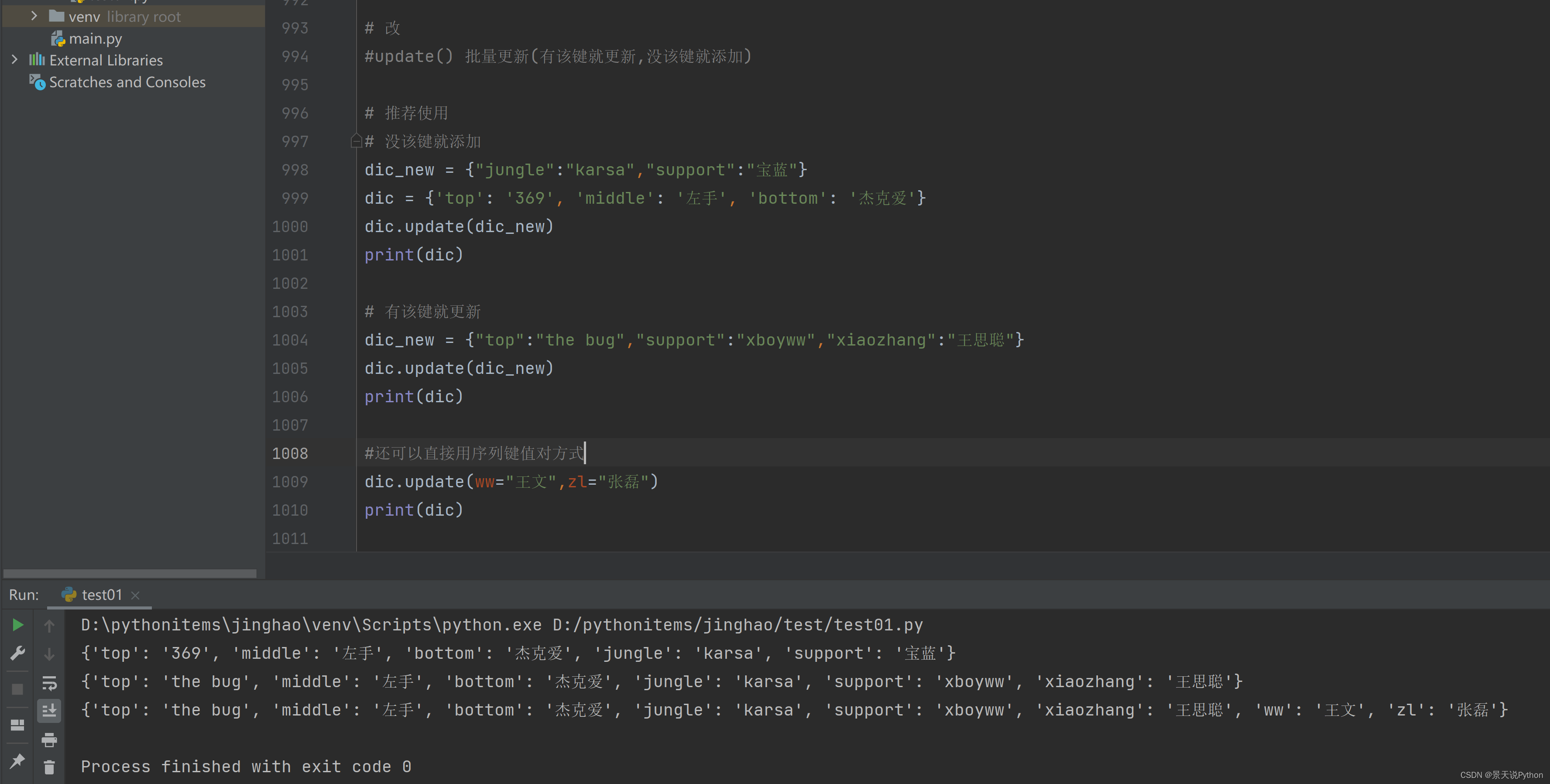This screenshot has height=784, width=1550.
Task: Click print(dic) on line 1010
Action: pyautogui.click(x=414, y=510)
